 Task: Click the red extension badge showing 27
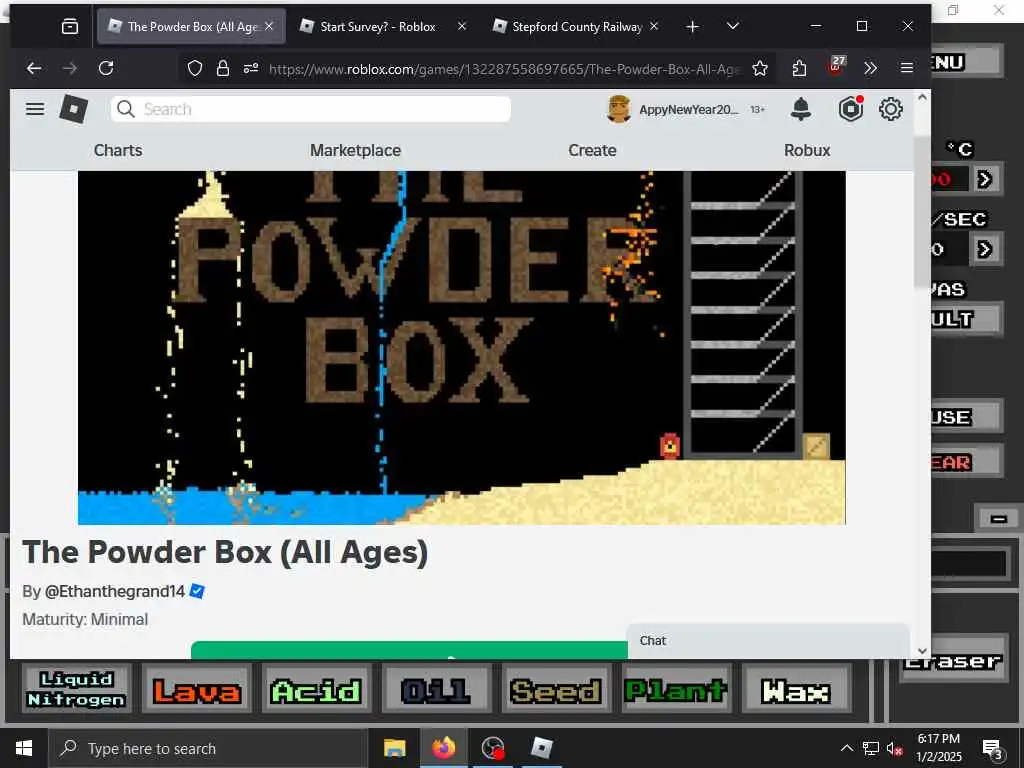(836, 65)
